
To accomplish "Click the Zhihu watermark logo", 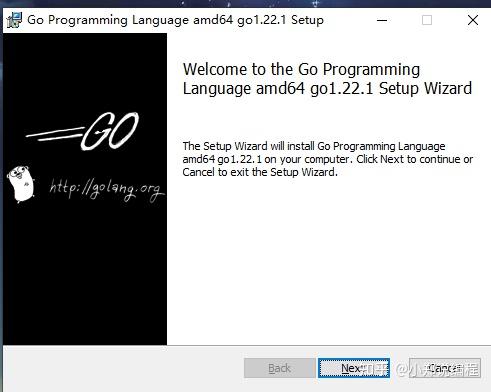I will [375, 369].
